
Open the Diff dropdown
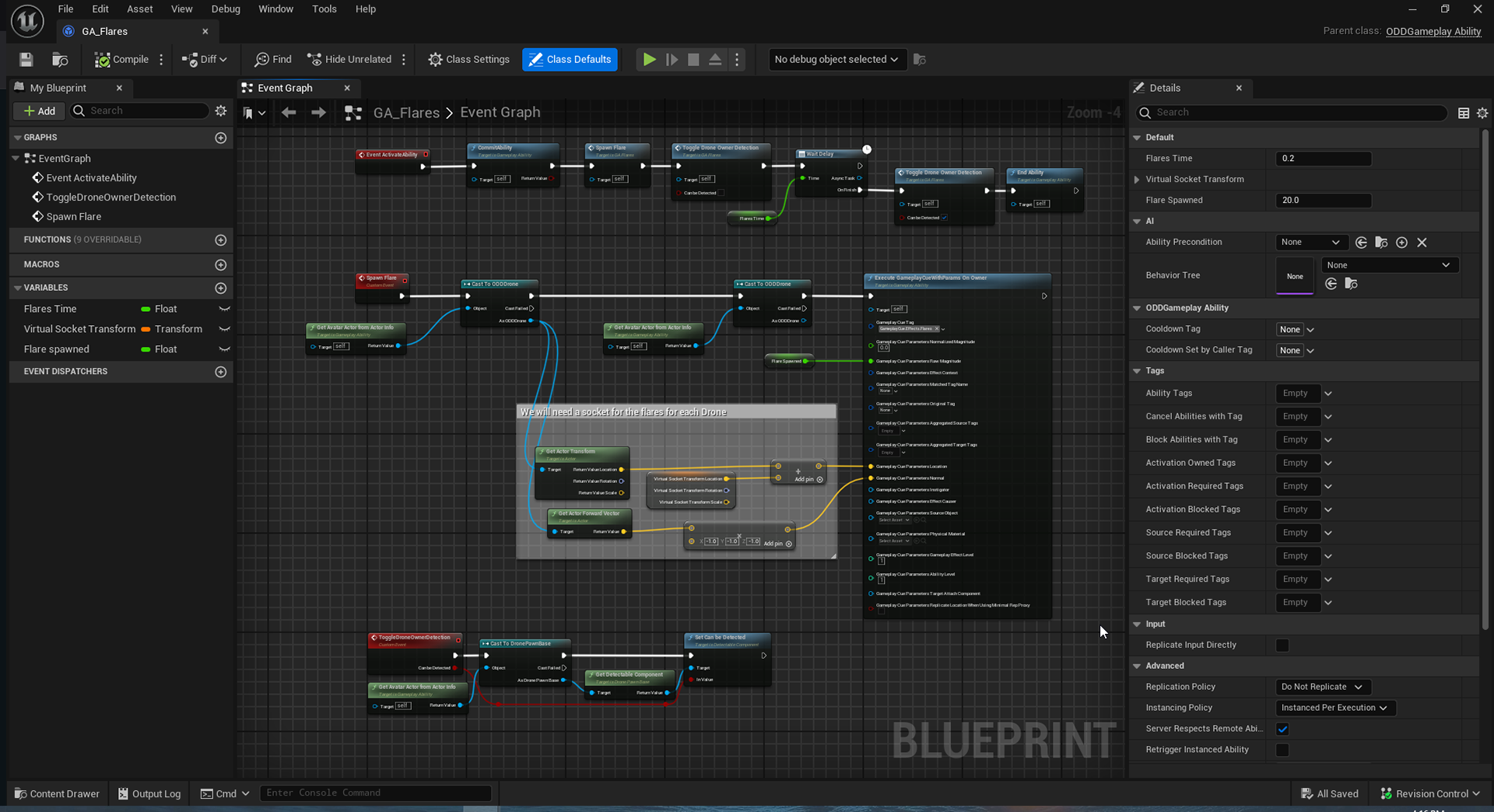[x=204, y=60]
